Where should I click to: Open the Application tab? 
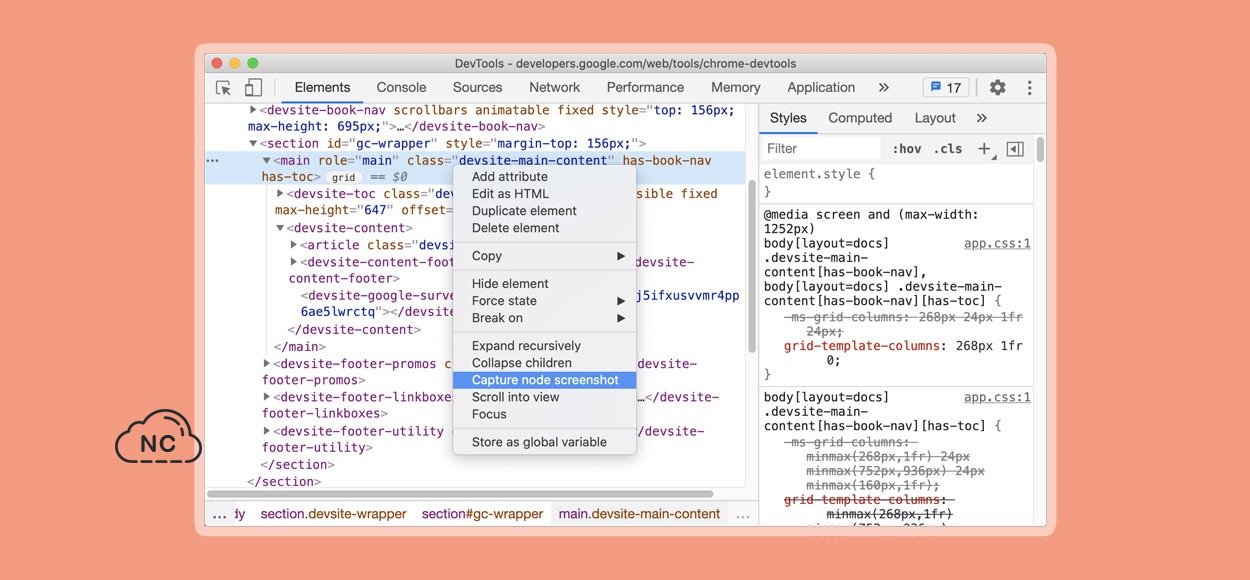pyautogui.click(x=821, y=88)
